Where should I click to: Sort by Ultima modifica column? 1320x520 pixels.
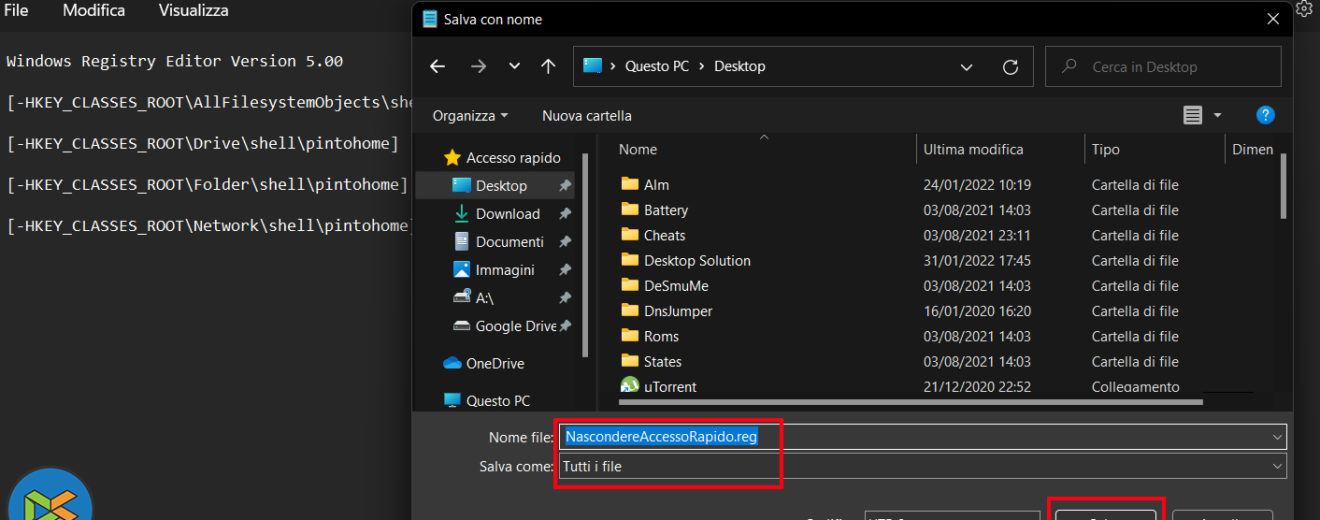coord(972,150)
